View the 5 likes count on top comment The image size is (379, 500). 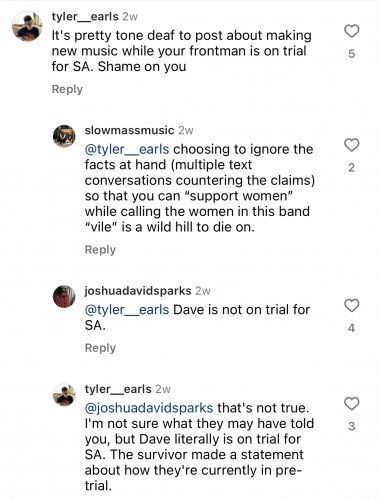point(352,54)
